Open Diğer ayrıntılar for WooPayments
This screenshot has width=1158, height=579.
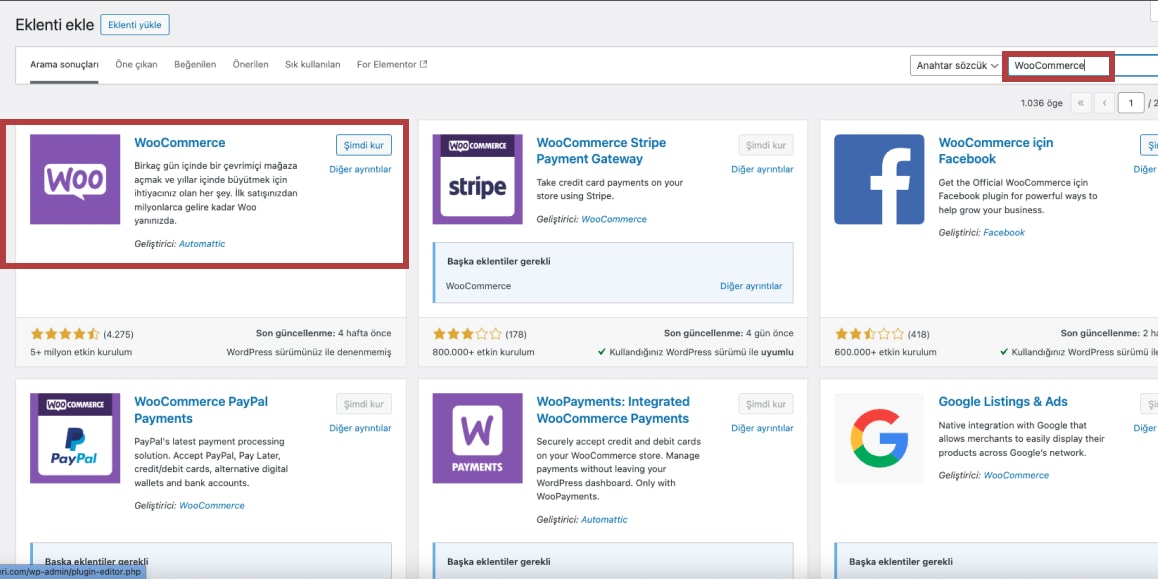(x=763, y=428)
